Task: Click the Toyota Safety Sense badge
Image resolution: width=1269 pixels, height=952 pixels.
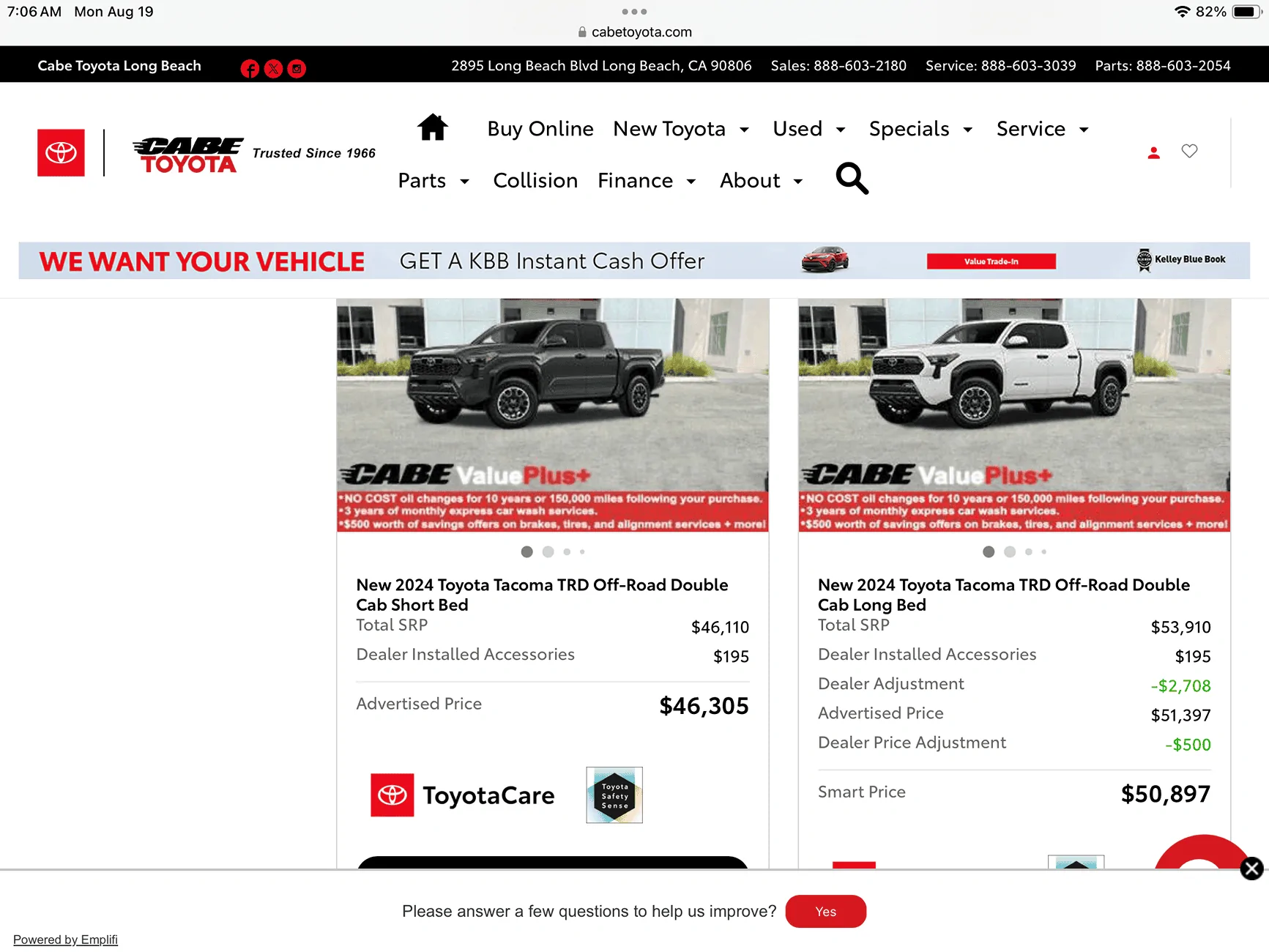Action: click(x=614, y=795)
